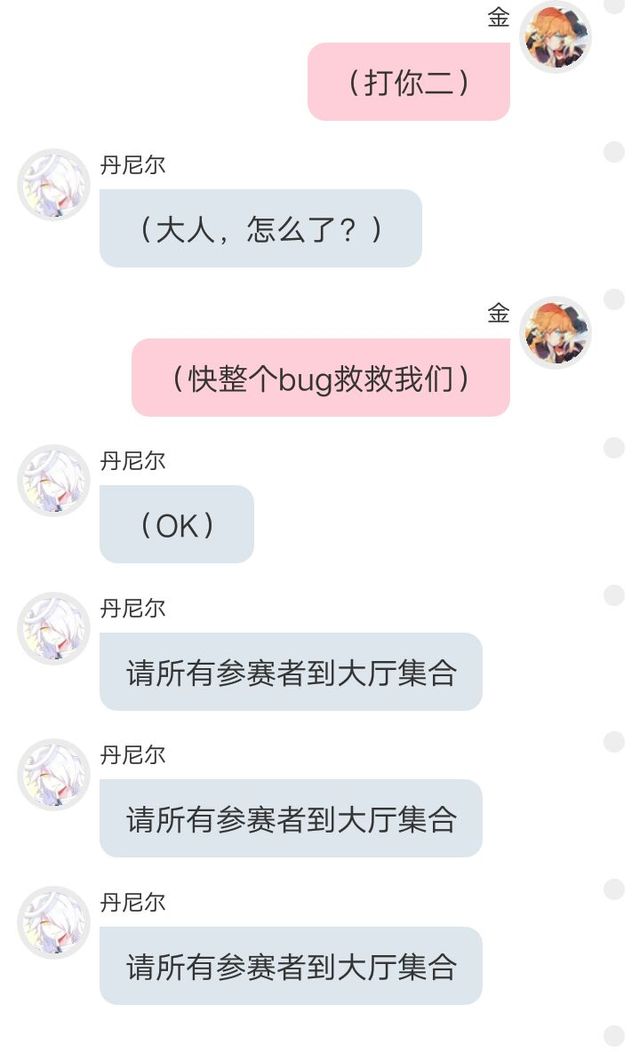Viewport: 640px width, 1052px height.
Task: Tap 丹尼尔's avatar beside the first 请所有参赛者到大厅集合 message
Action: point(53,628)
